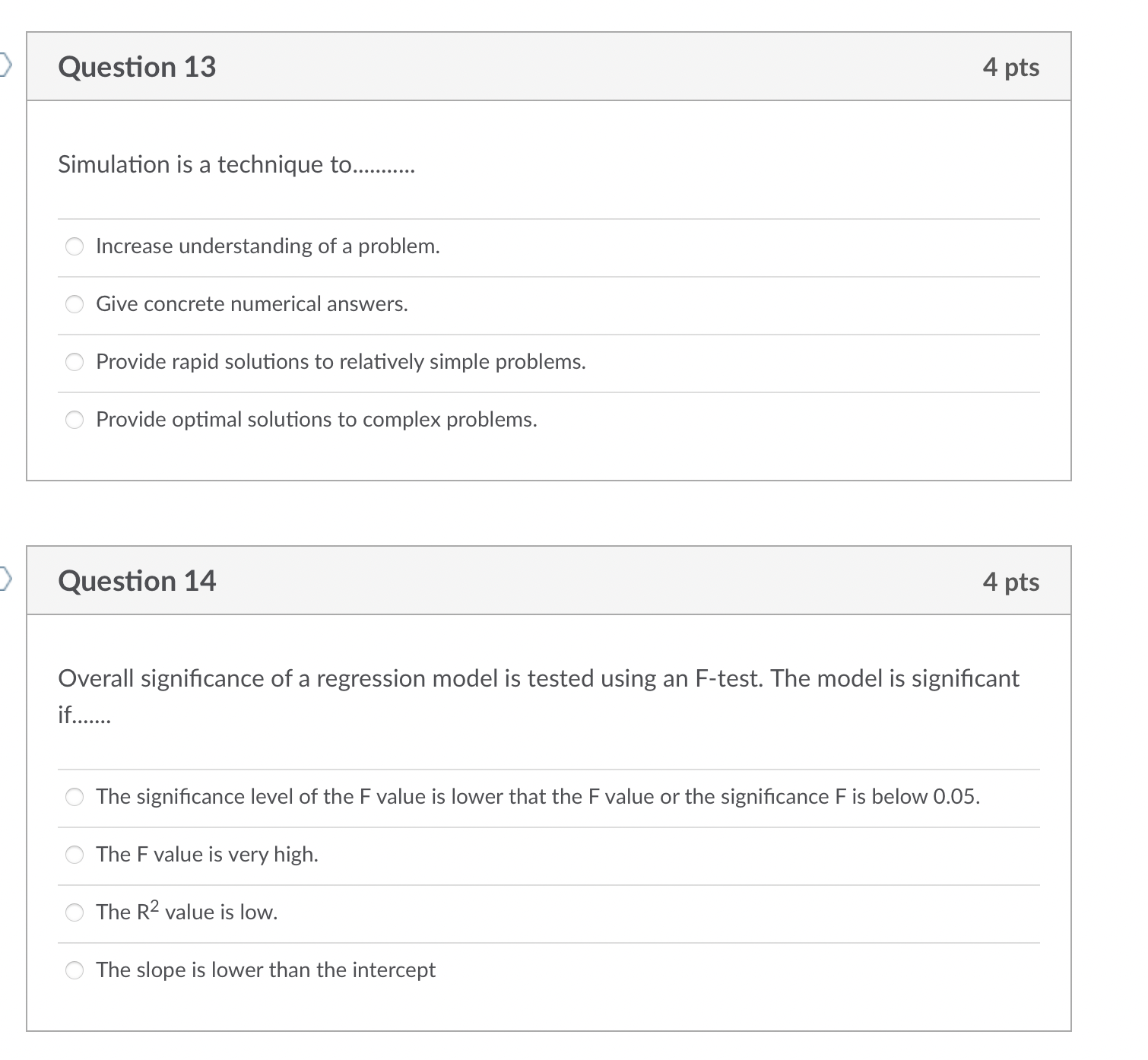Select radio for Increase understanding of a problem
The height and width of the screenshot is (1060, 1148).
(75, 246)
